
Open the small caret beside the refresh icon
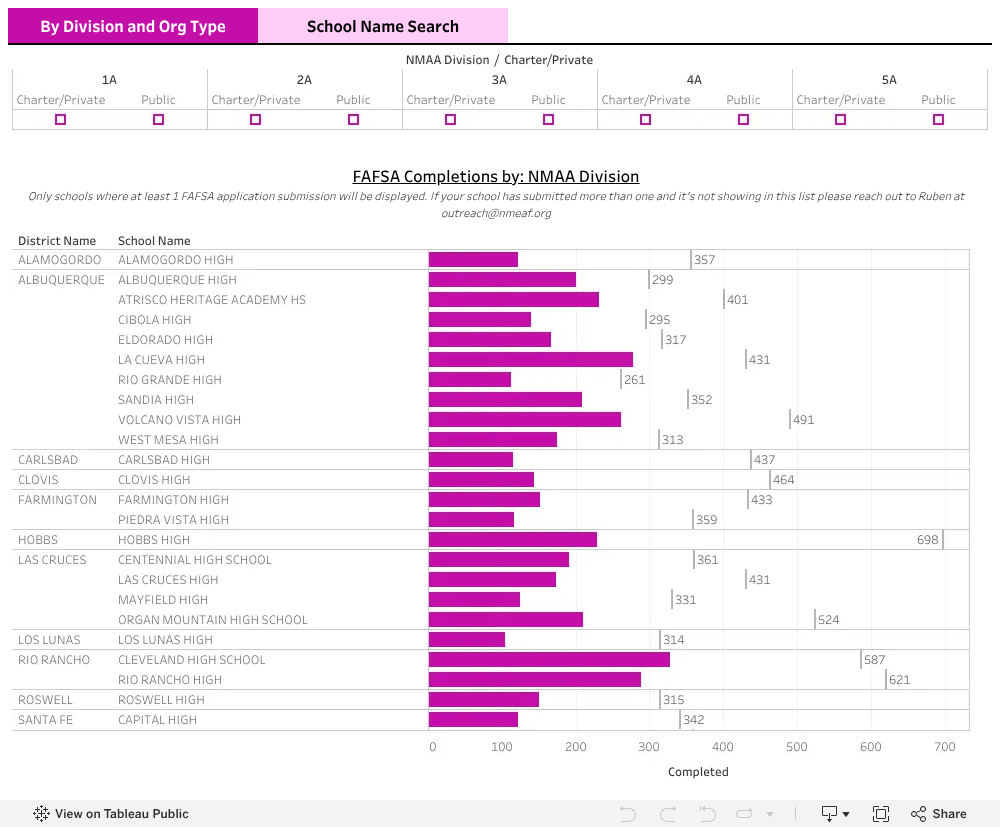click(770, 814)
